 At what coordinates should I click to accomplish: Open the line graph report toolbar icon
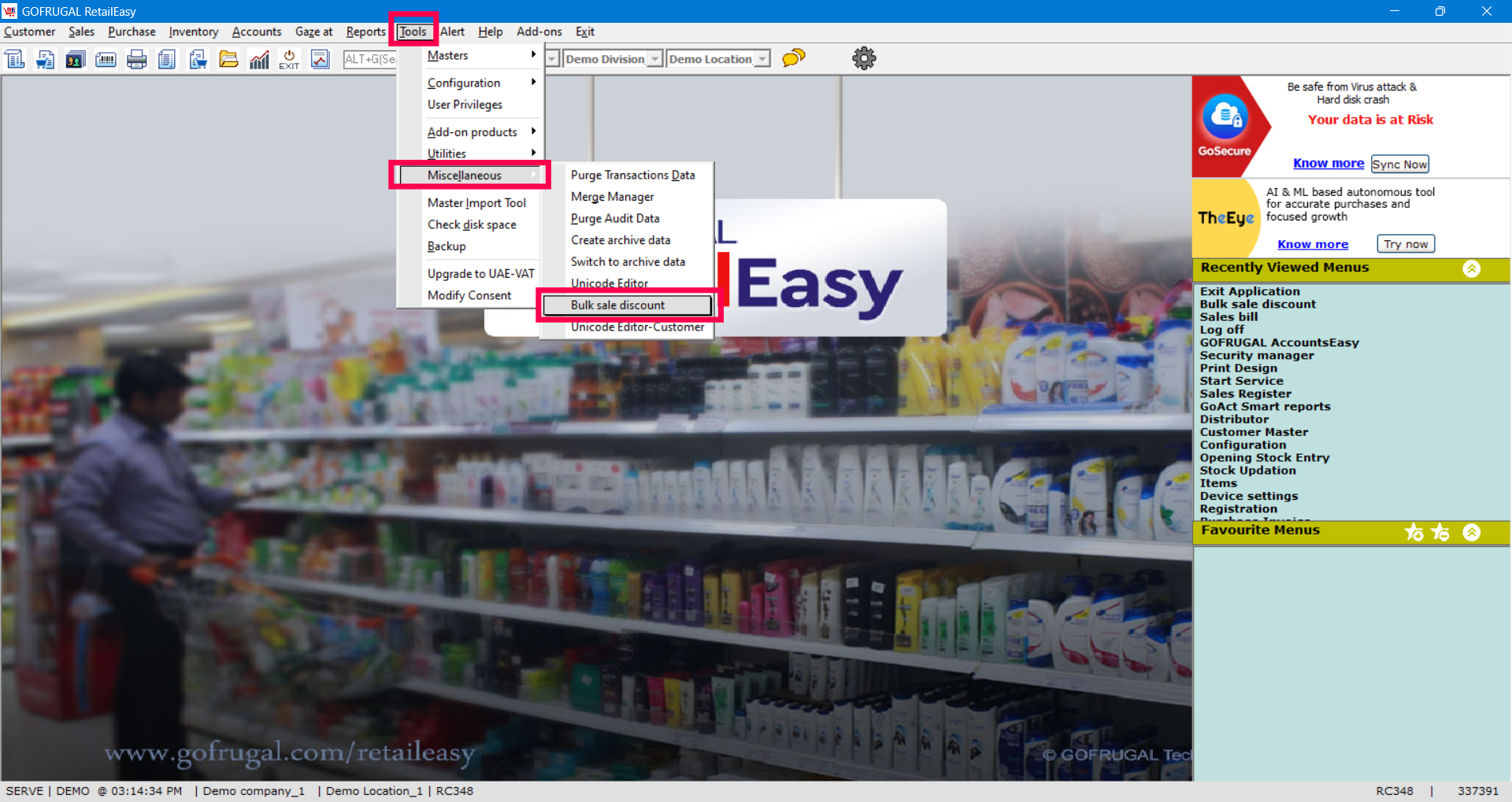coord(320,59)
